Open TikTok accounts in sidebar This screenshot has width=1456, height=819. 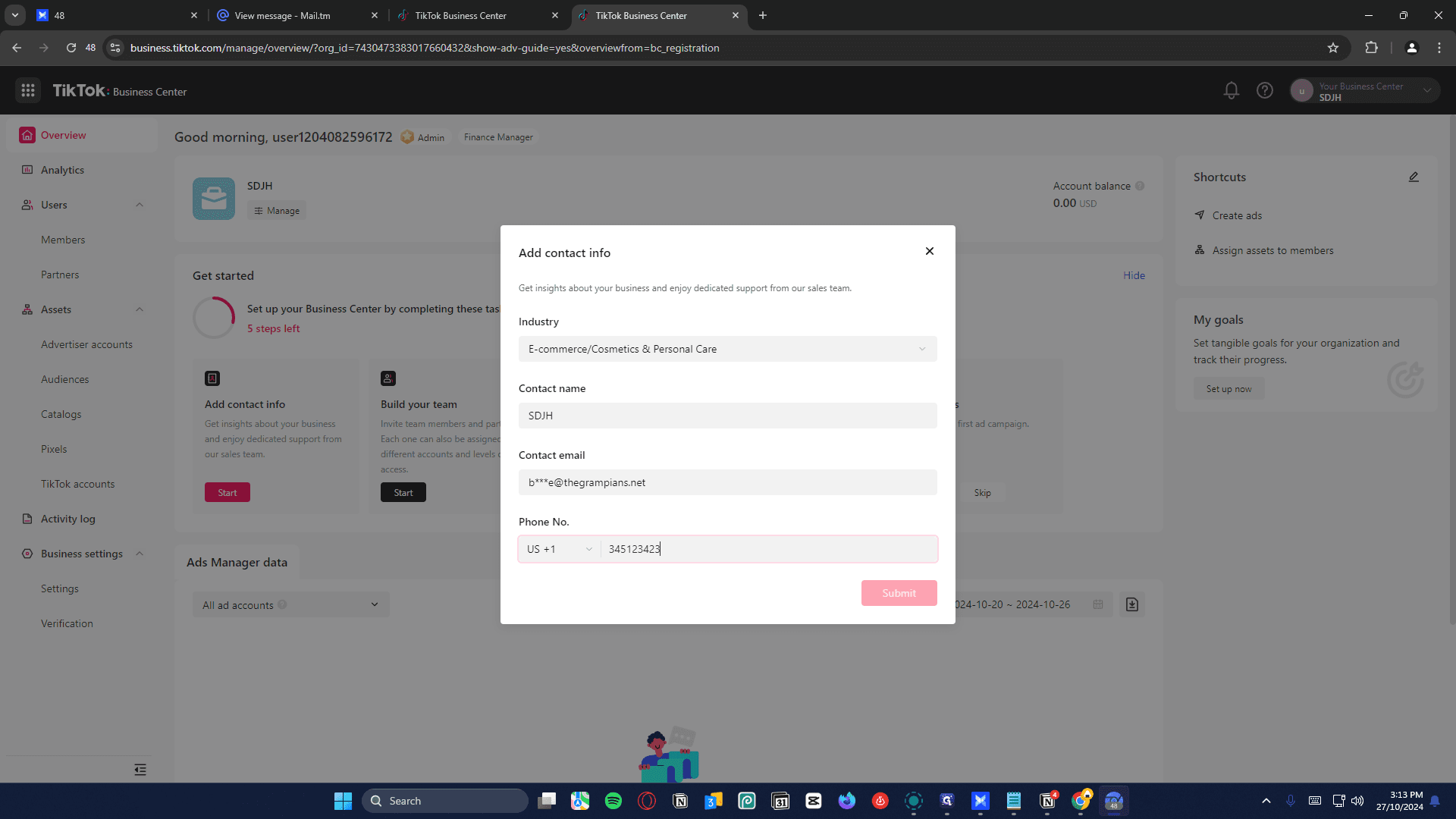(78, 484)
